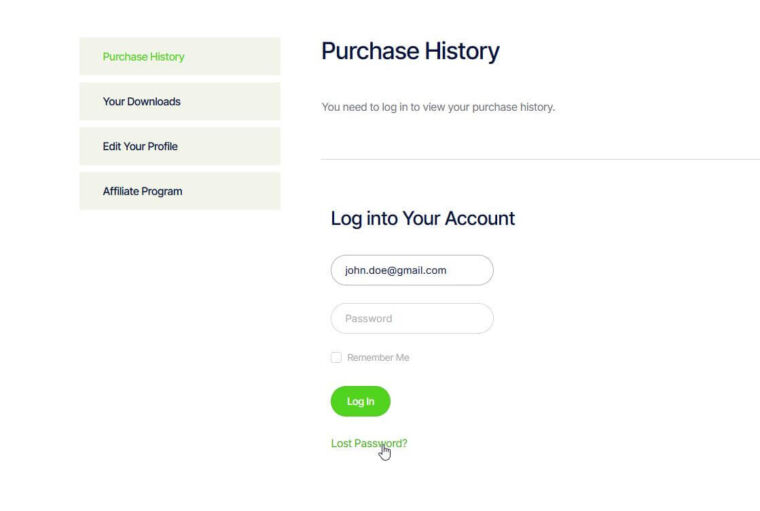The width and height of the screenshot is (760, 511).
Task: Click the green Log In button
Action: (360, 401)
